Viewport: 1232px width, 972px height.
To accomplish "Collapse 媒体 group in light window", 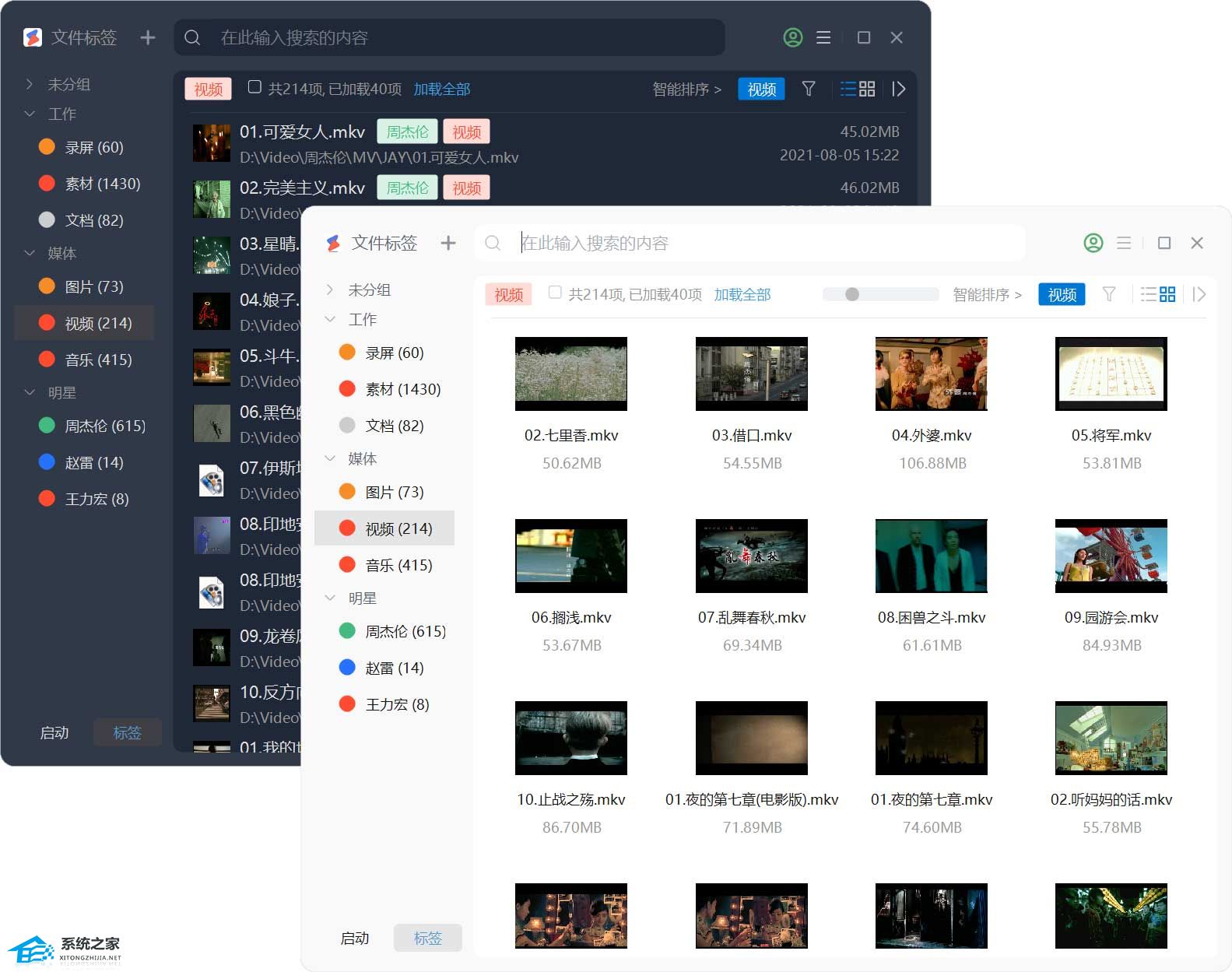I will (330, 458).
